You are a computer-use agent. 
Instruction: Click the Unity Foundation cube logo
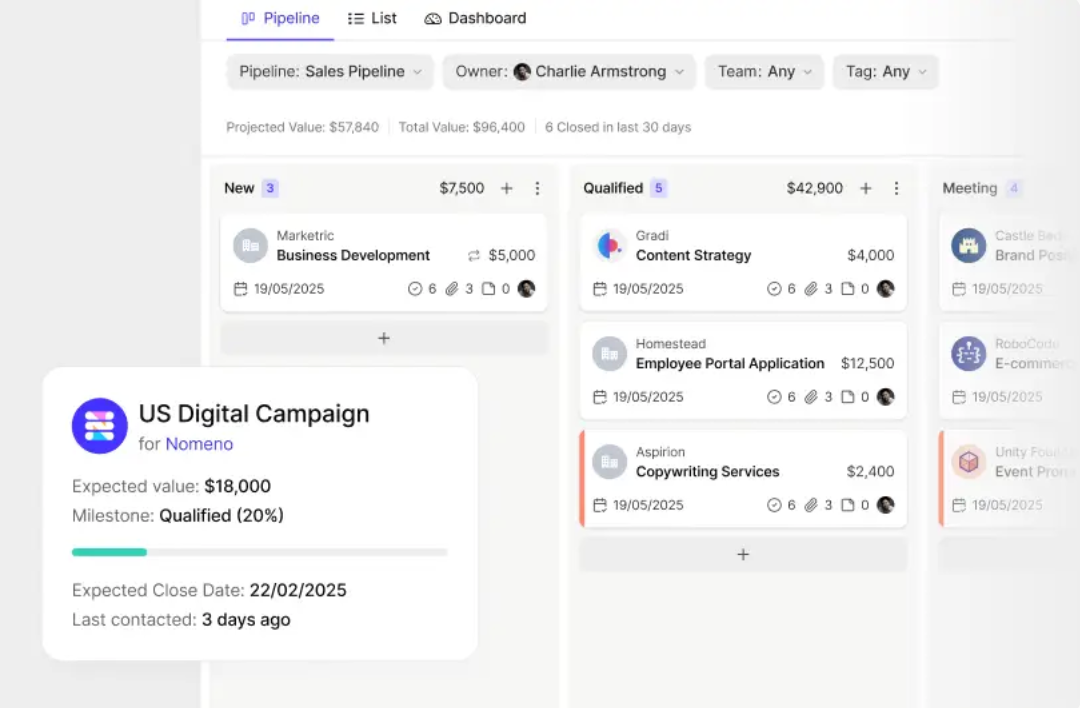pos(968,462)
